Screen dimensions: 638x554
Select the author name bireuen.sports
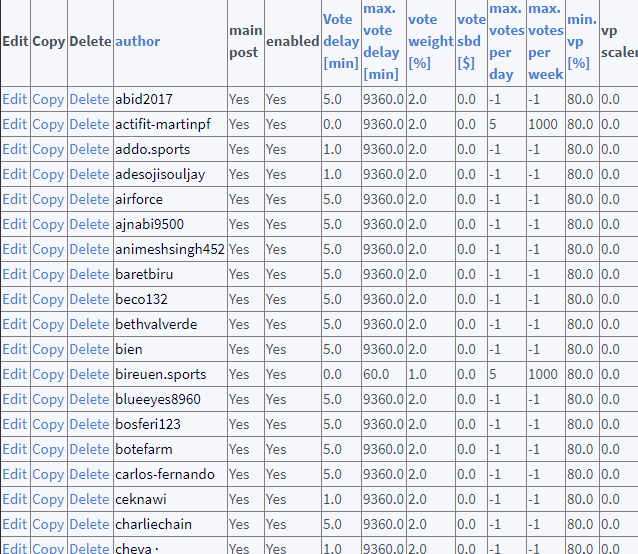tap(161, 374)
